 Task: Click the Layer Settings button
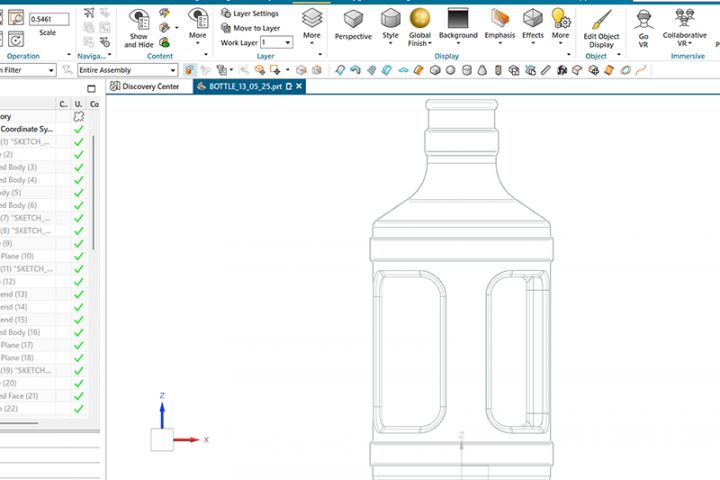point(250,13)
